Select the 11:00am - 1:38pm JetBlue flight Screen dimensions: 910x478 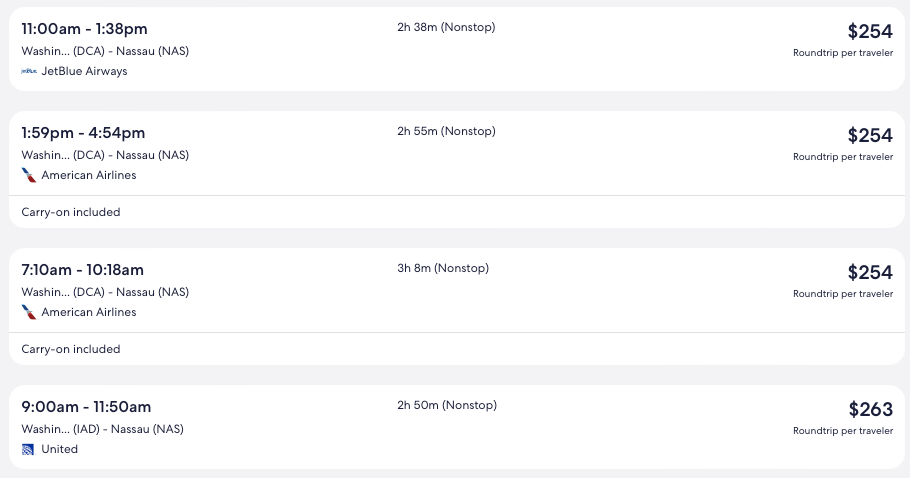coord(84,29)
